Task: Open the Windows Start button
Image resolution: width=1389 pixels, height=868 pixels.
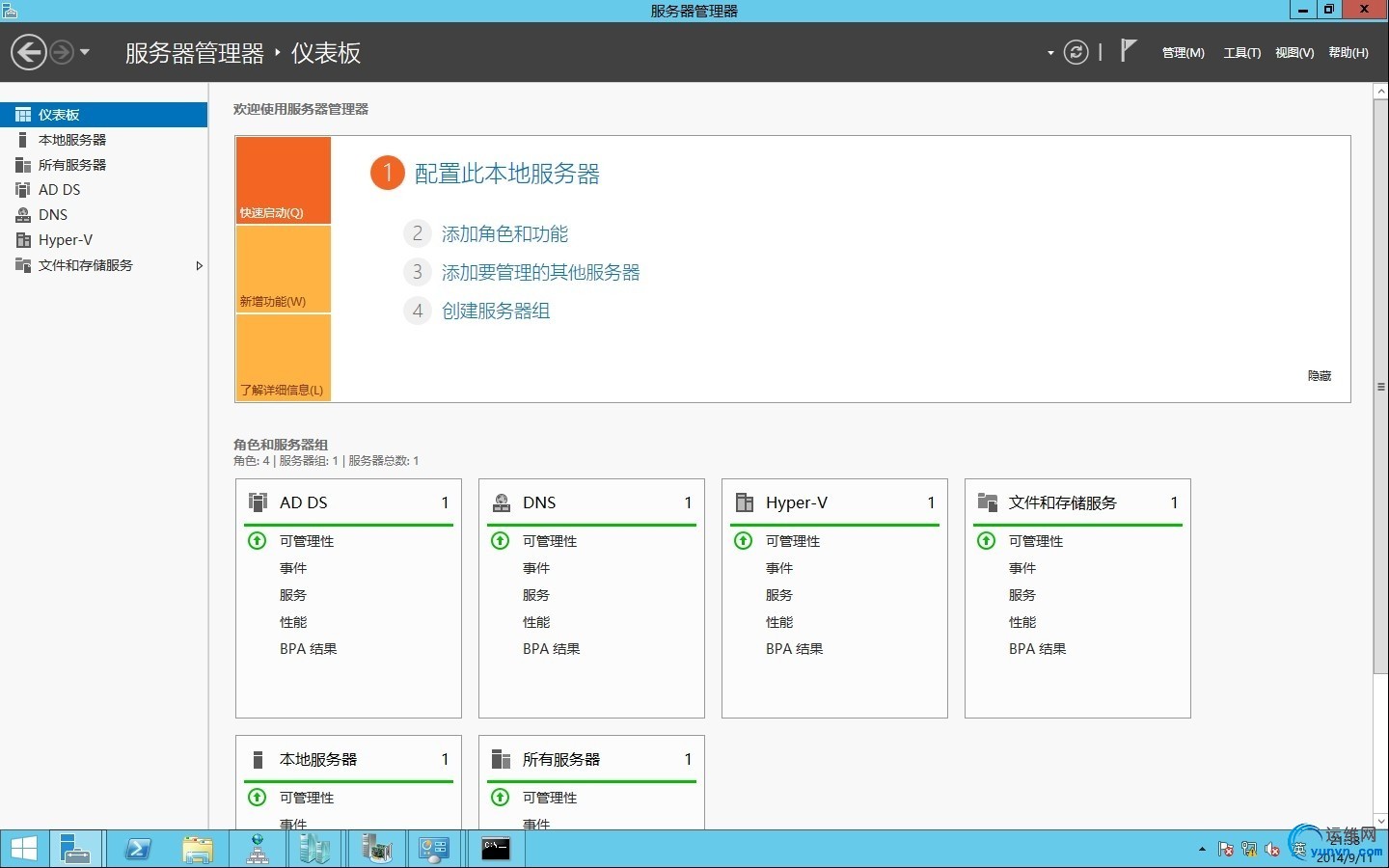Action: coord(23,849)
